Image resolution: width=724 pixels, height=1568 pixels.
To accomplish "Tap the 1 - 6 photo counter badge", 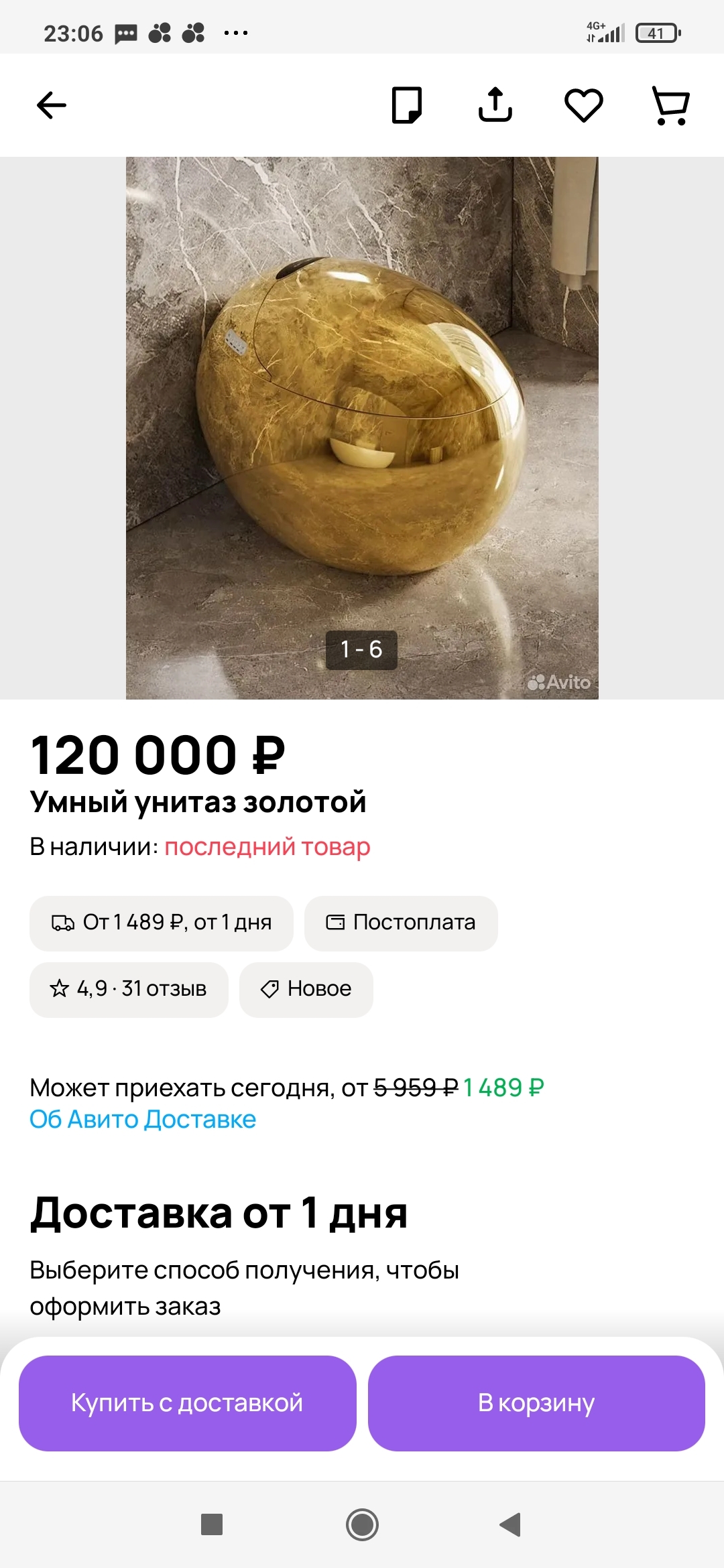I will 361,649.
